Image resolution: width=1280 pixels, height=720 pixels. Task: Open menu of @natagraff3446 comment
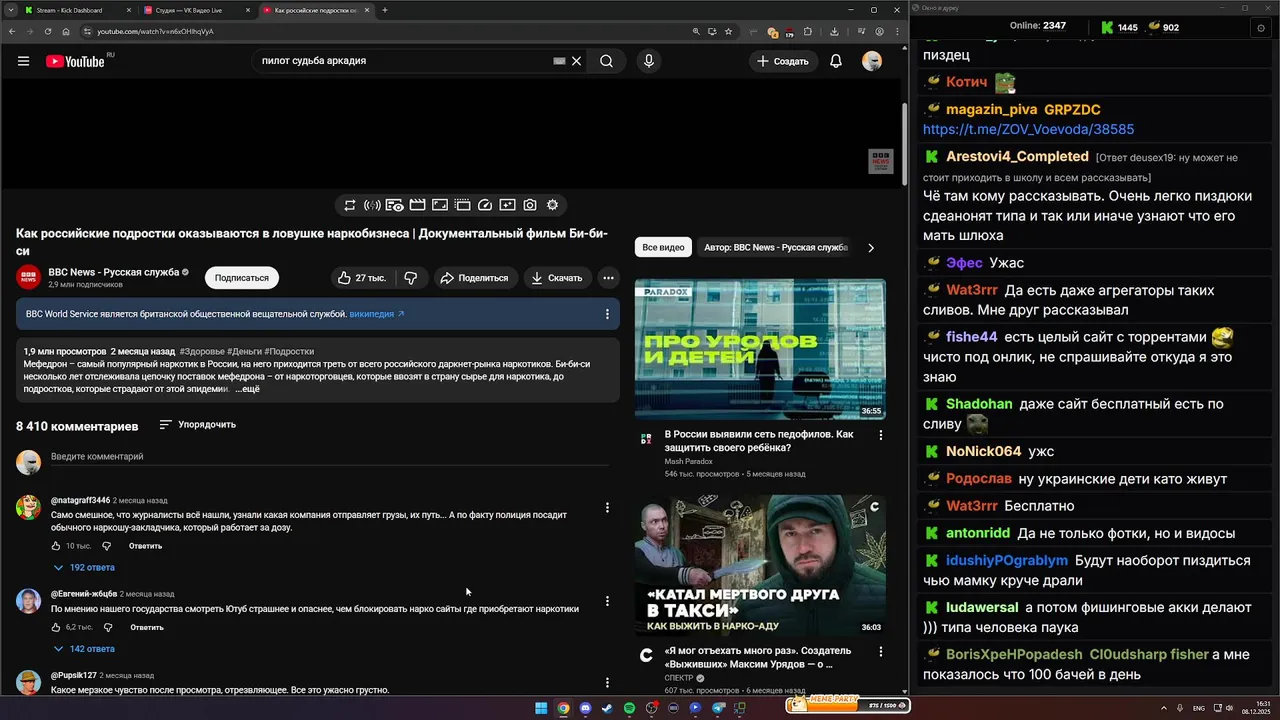[x=607, y=508]
